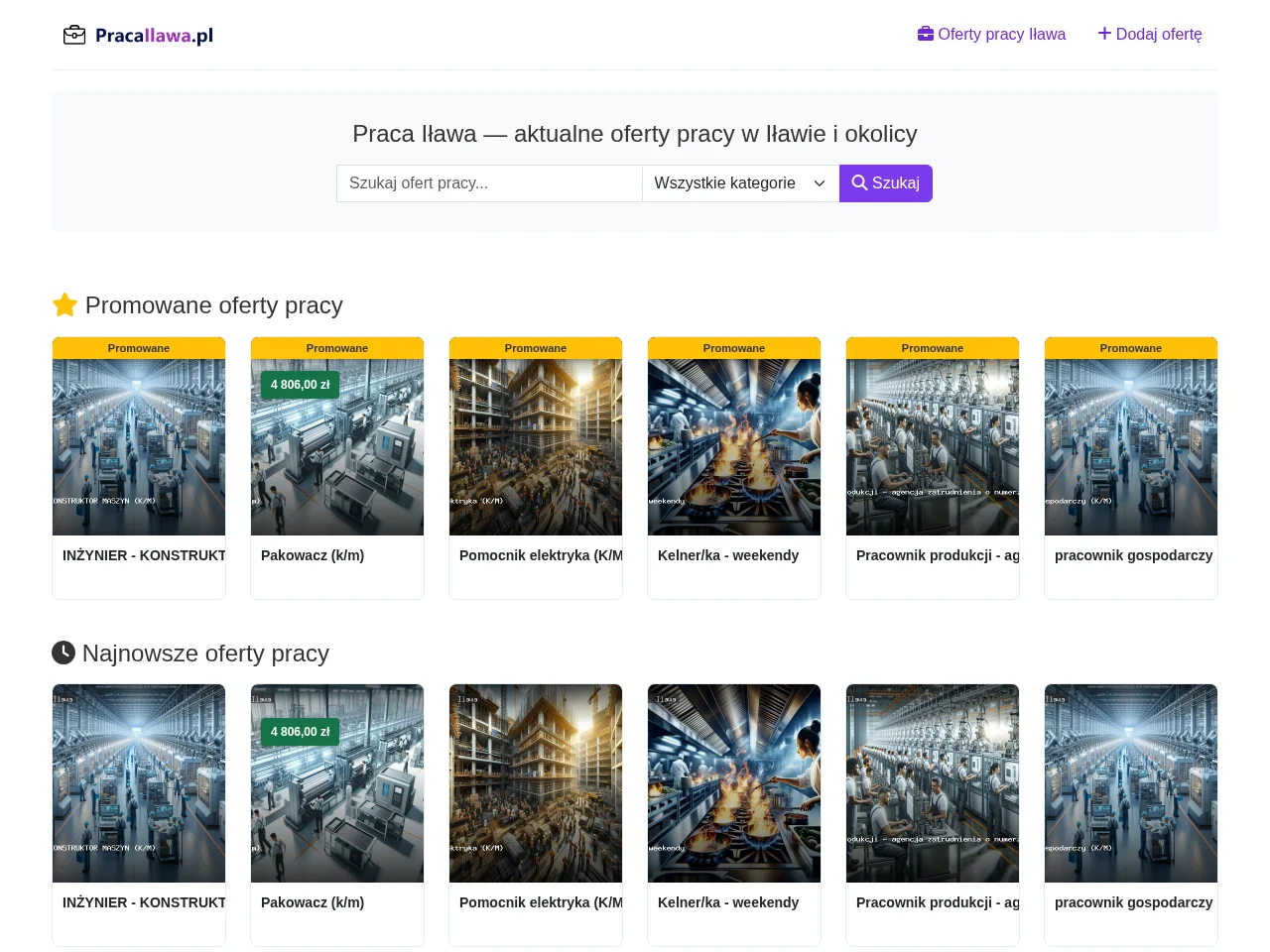Open the Dodaj ofertę link

pyautogui.click(x=1150, y=34)
